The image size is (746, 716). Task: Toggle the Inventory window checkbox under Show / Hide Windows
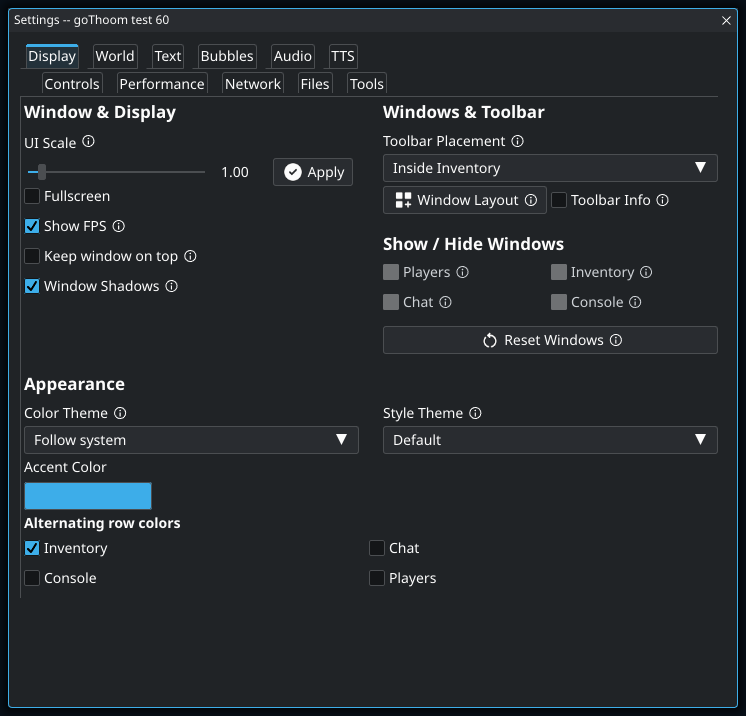[559, 272]
